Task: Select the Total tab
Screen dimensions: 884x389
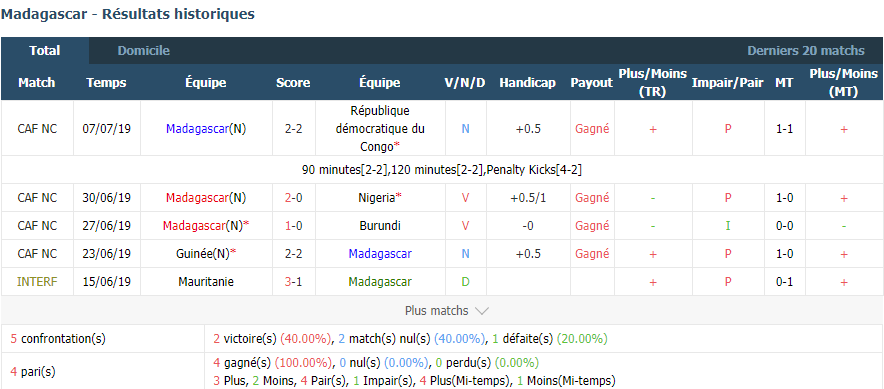Action: pos(45,51)
